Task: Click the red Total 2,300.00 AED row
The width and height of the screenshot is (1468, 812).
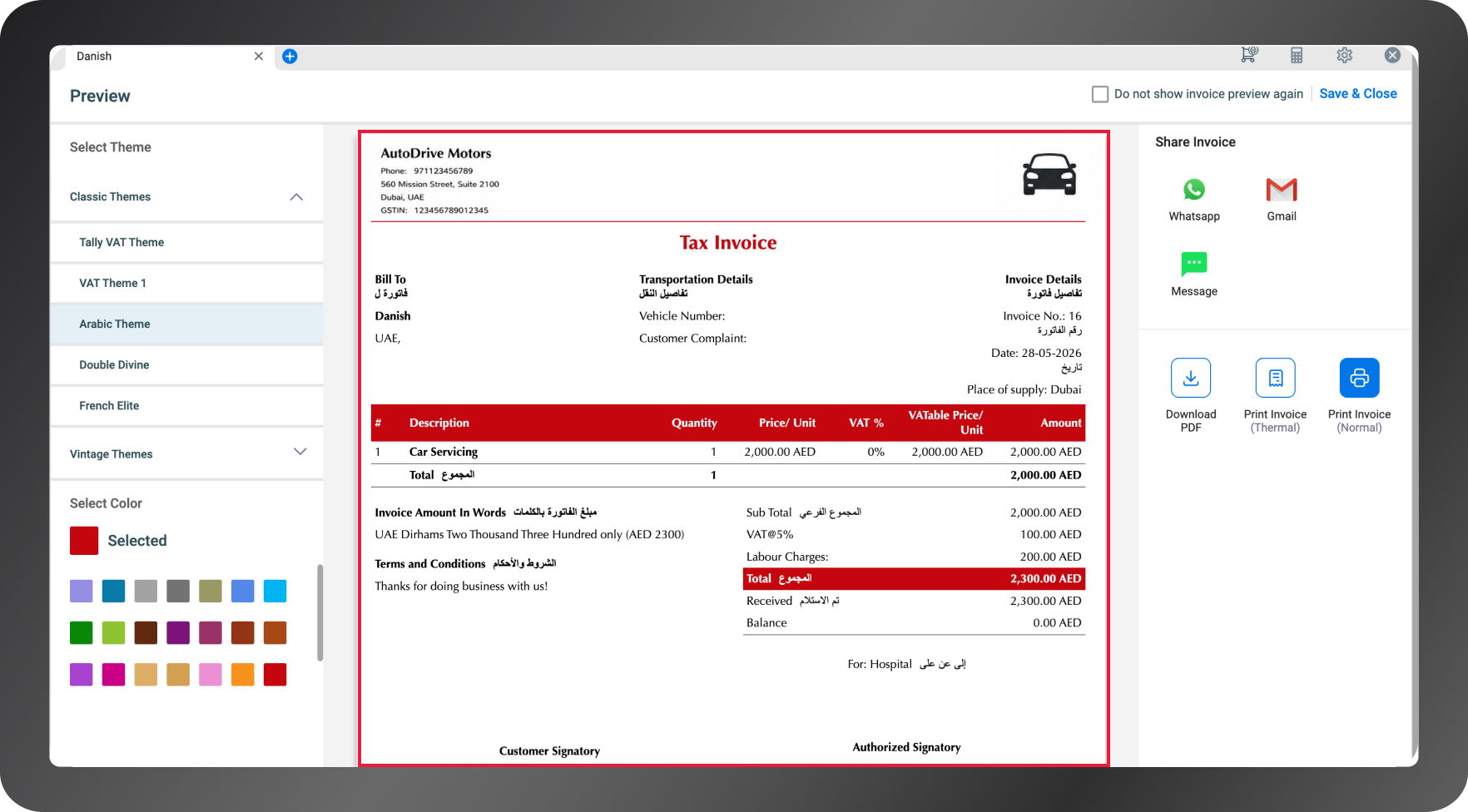Action: pyautogui.click(x=914, y=578)
